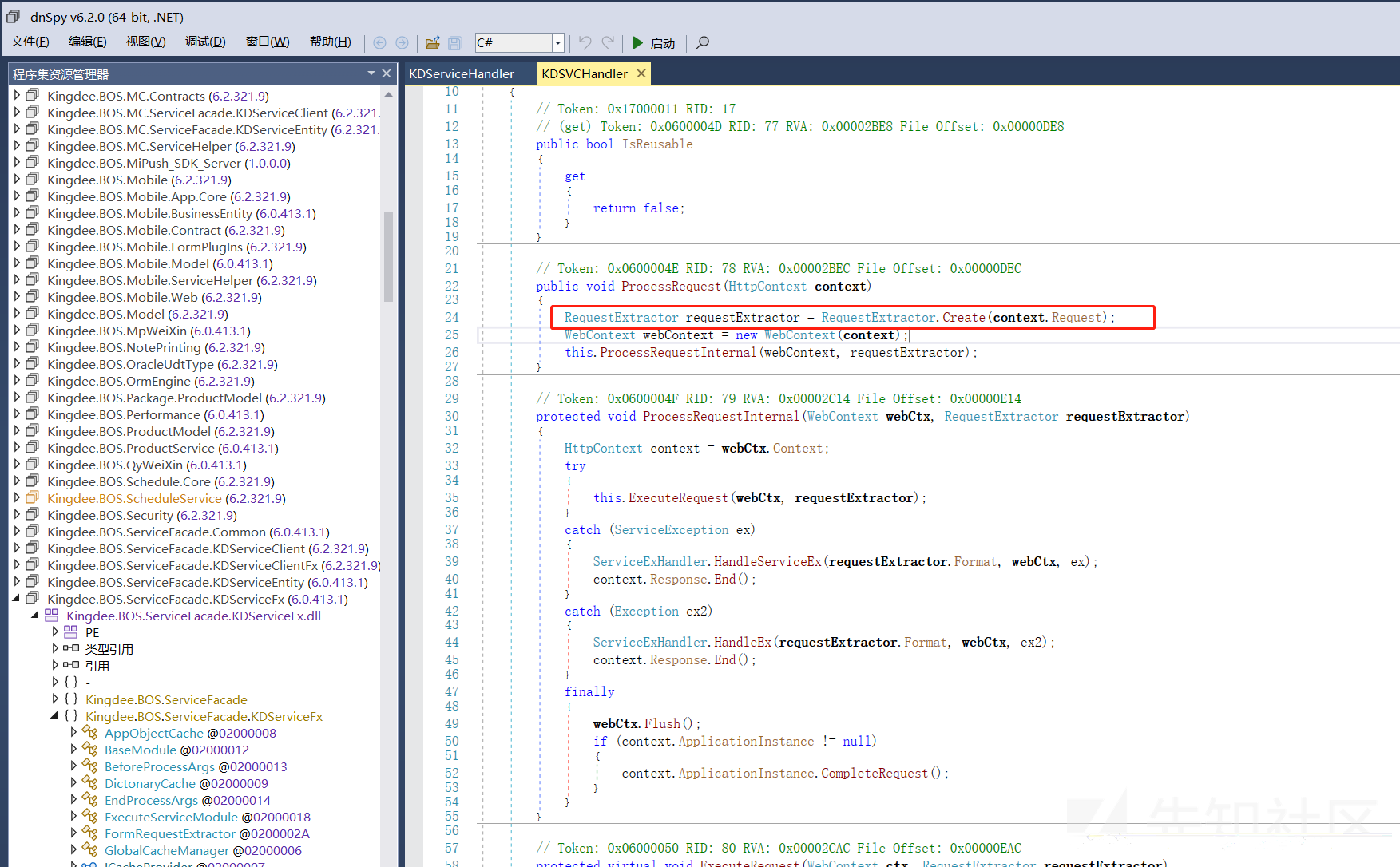Click the PE node icon
The image size is (1400, 867).
(71, 632)
